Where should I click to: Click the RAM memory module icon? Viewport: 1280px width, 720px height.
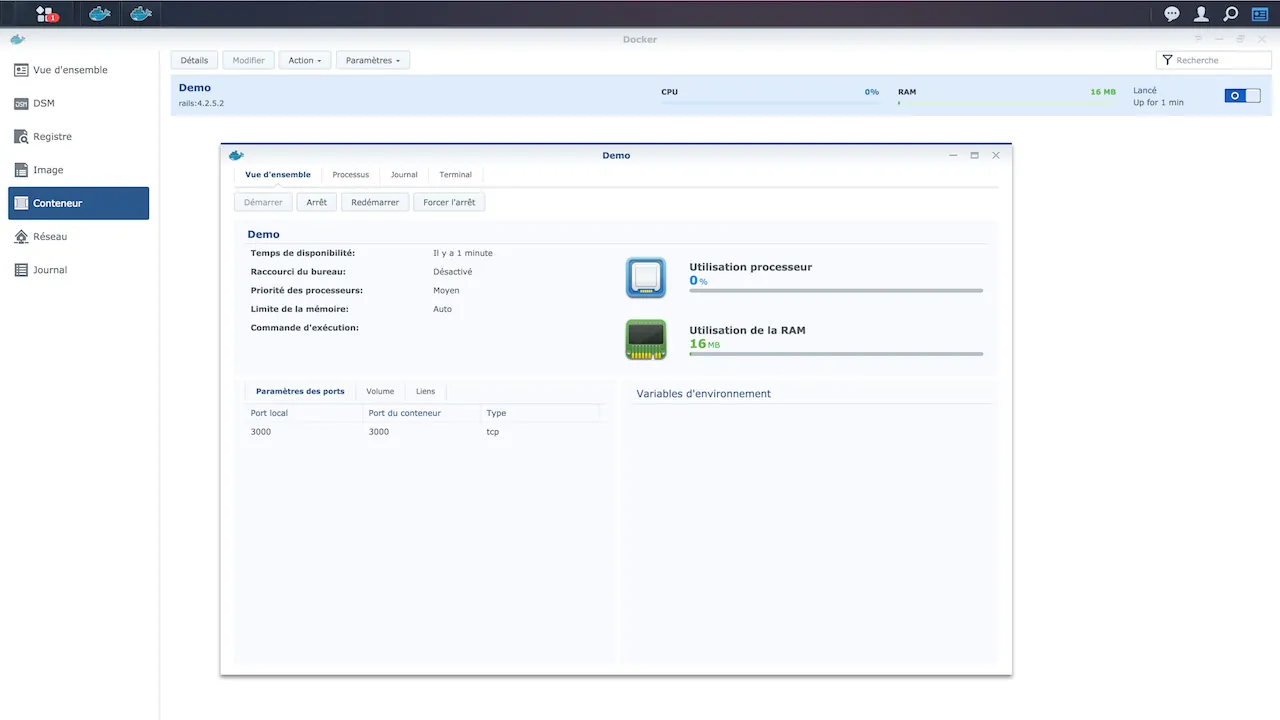tap(646, 339)
